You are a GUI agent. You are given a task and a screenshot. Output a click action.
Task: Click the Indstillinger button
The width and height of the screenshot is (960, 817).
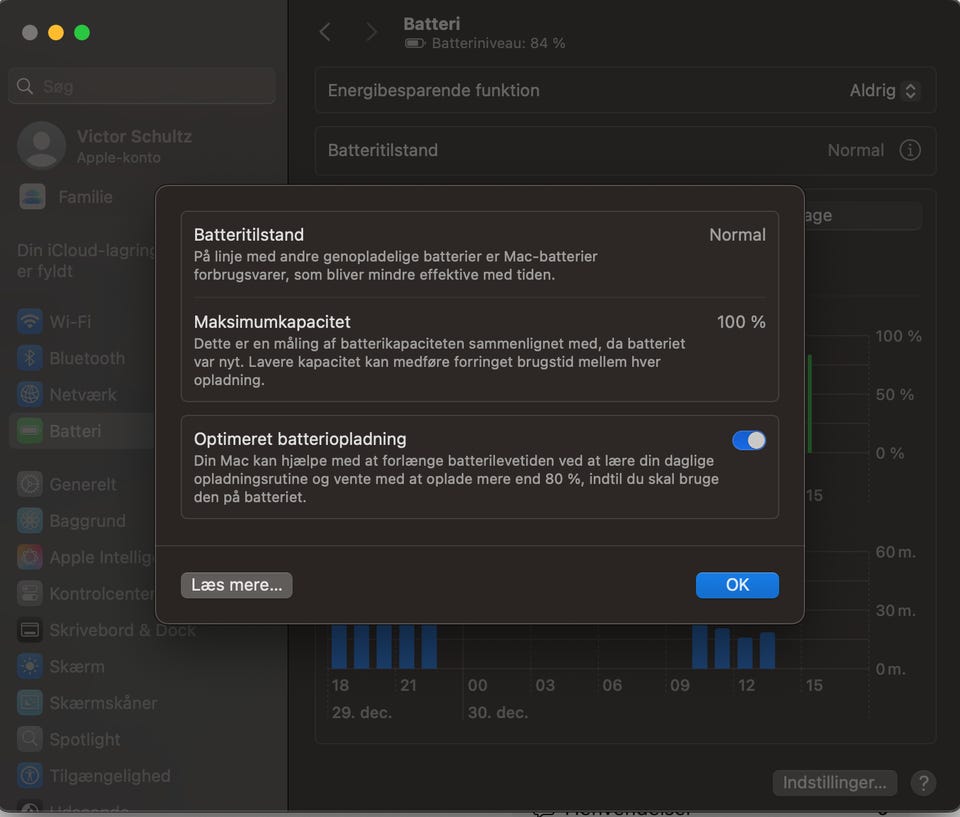click(x=834, y=782)
